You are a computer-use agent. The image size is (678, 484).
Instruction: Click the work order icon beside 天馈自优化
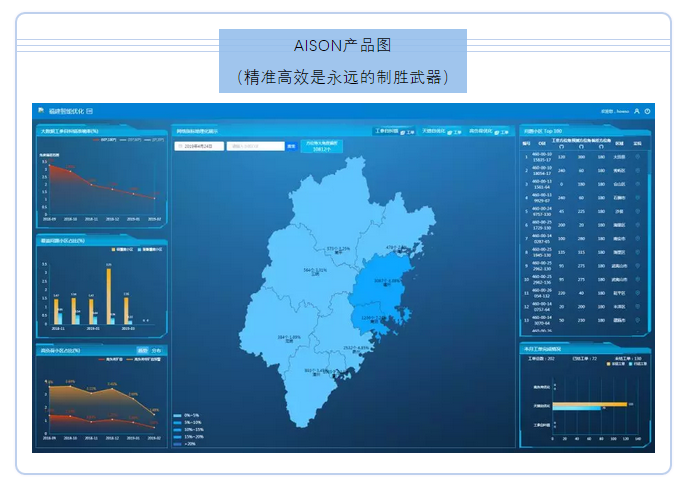pos(453,132)
